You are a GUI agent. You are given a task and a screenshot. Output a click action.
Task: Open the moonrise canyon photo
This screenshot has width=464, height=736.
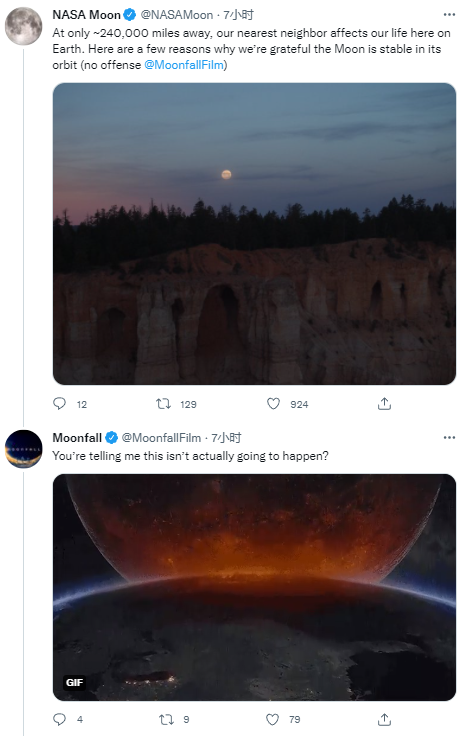tap(254, 234)
